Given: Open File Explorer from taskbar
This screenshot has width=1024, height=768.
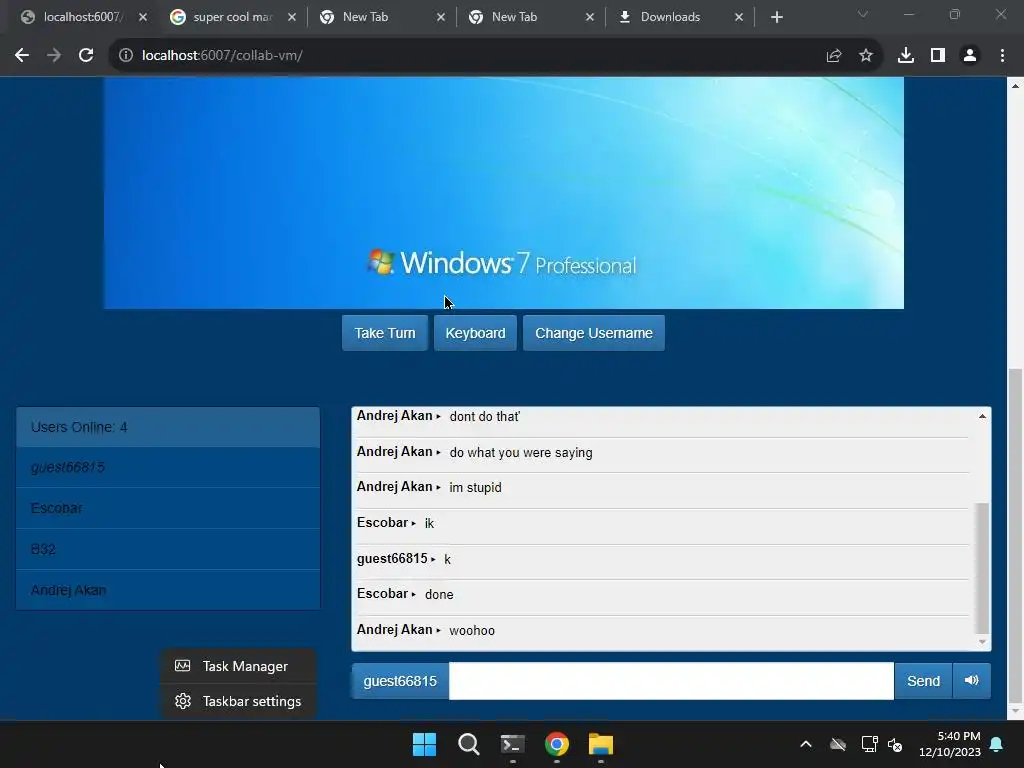Looking at the screenshot, I should coord(601,744).
